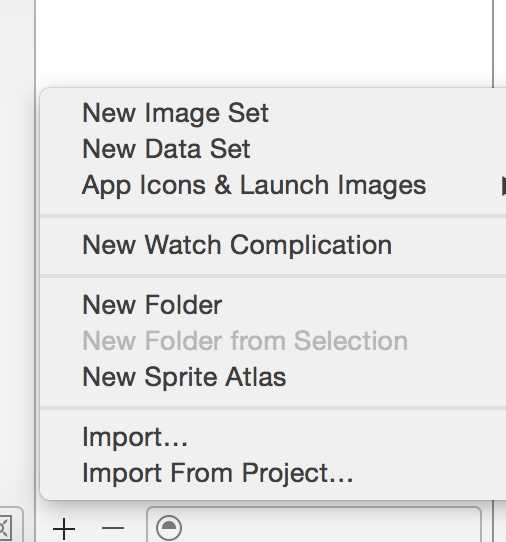Focus the asset filter text field
This screenshot has height=542, width=506.
tap(314, 525)
